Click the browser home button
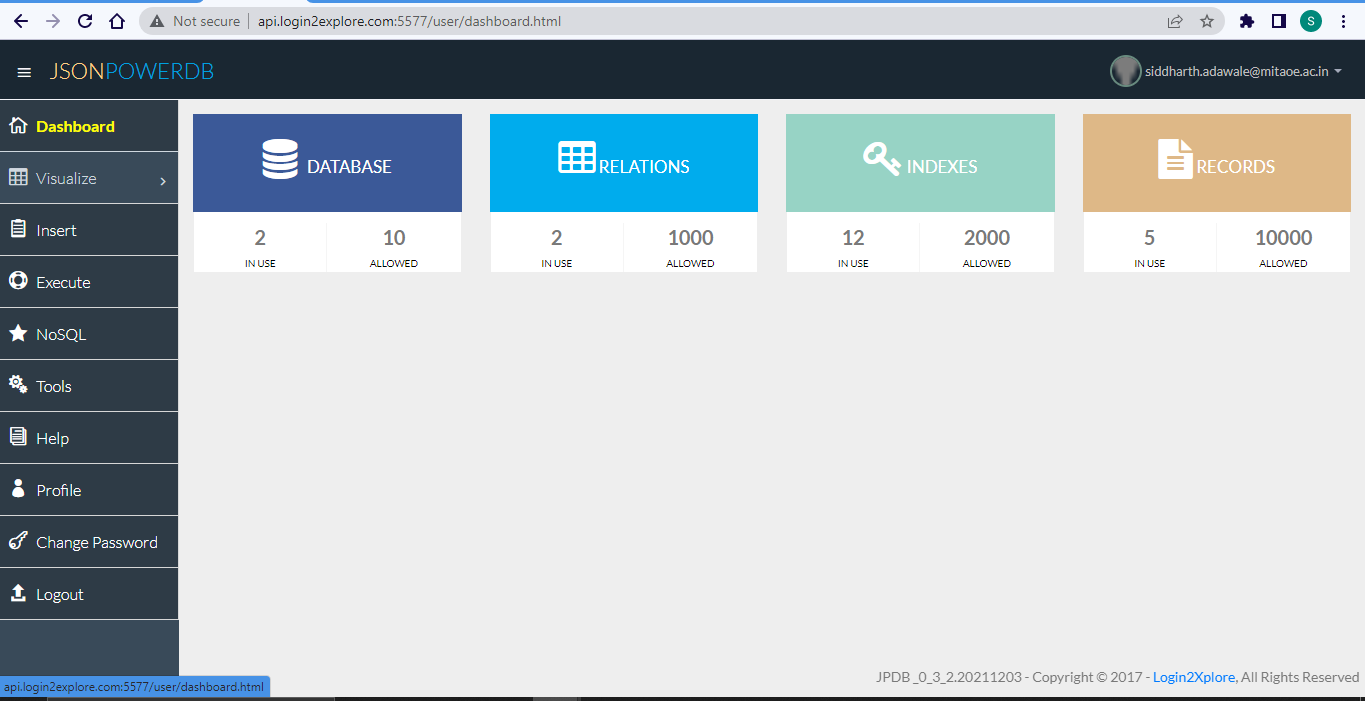The width and height of the screenshot is (1365, 701). point(117,21)
